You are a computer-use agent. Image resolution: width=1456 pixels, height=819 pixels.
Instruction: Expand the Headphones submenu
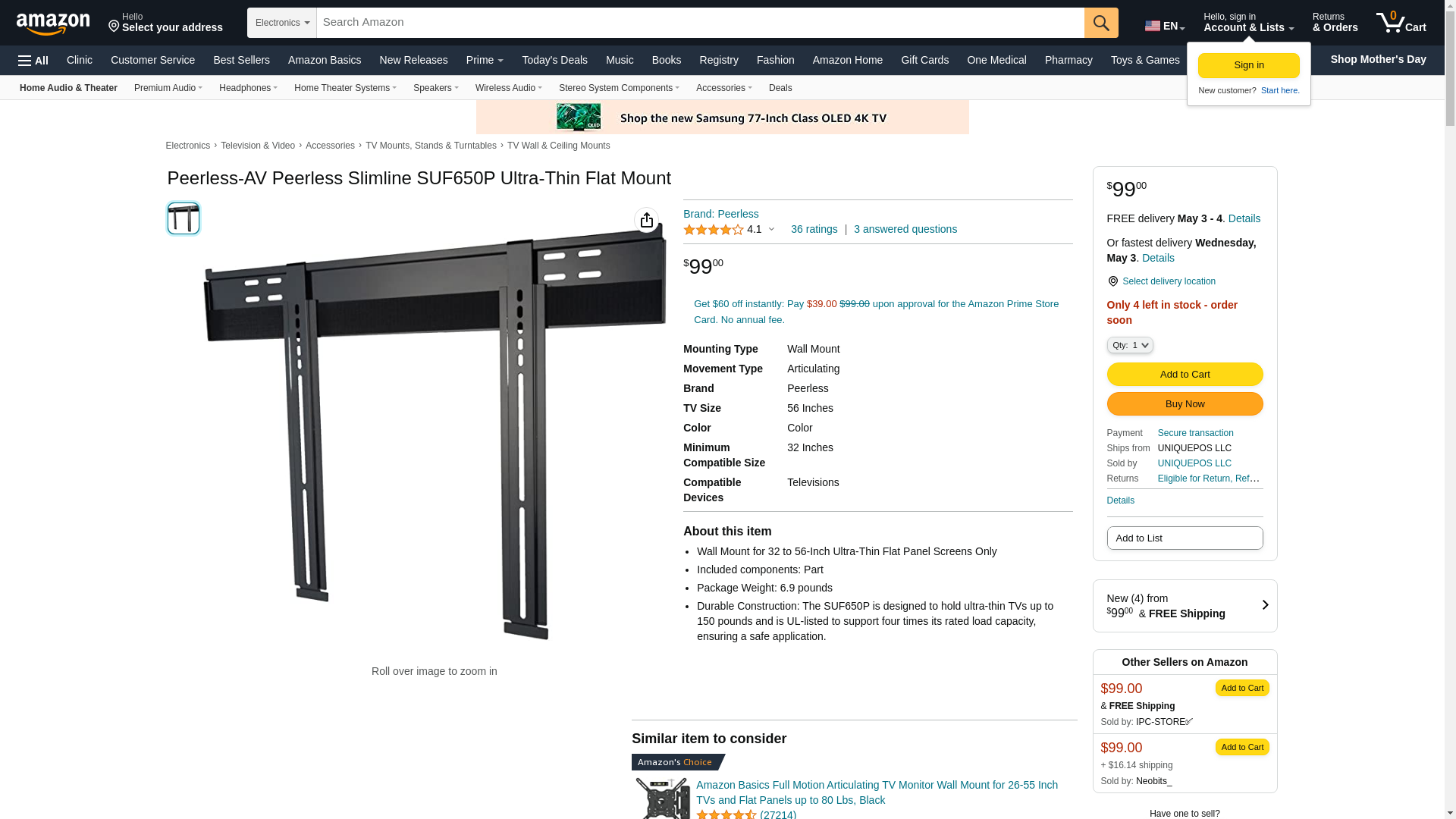[248, 88]
